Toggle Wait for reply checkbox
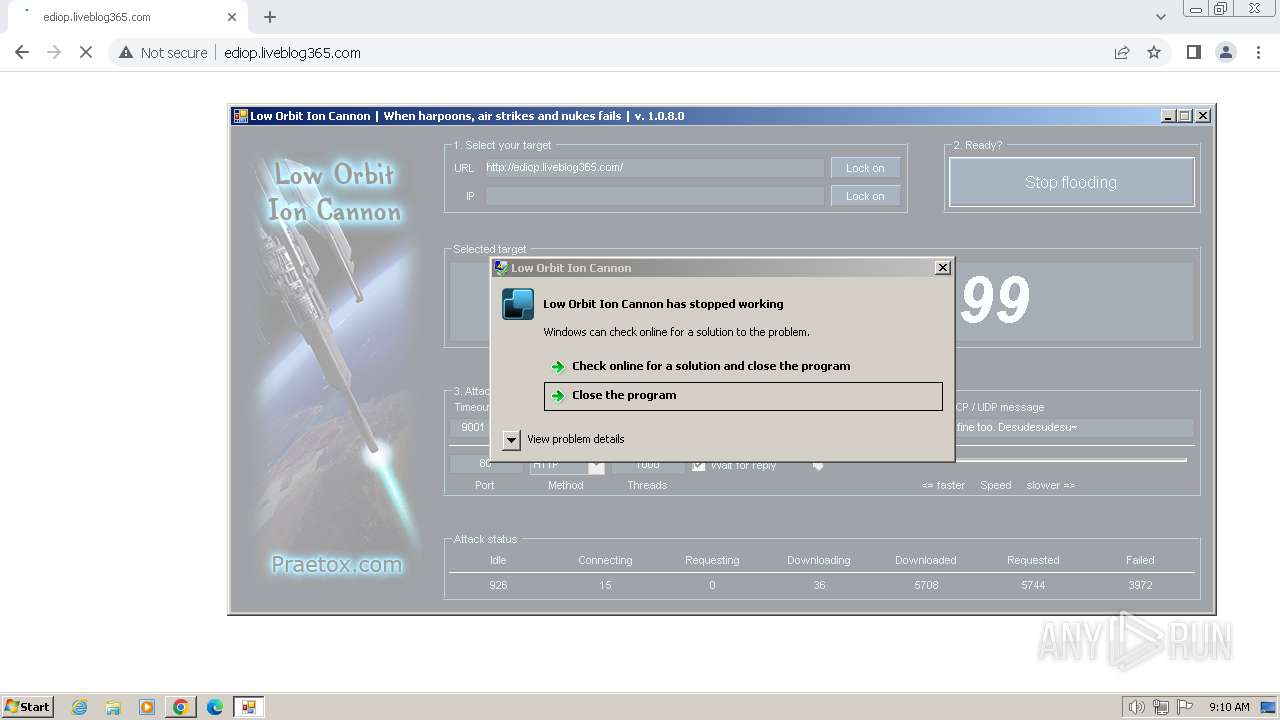This screenshot has width=1280, height=720. click(x=698, y=466)
